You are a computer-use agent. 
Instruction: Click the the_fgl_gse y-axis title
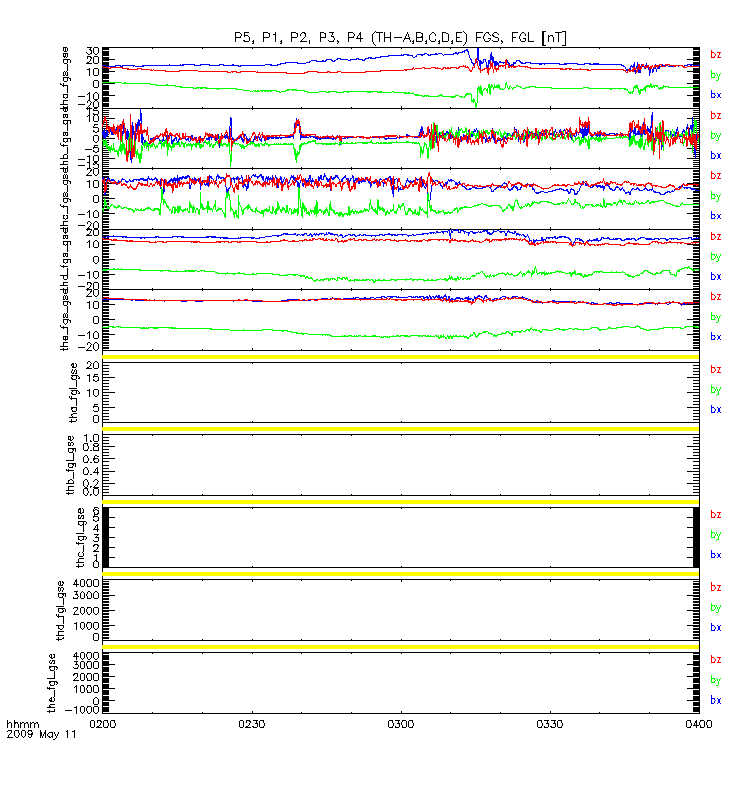[x=52, y=683]
